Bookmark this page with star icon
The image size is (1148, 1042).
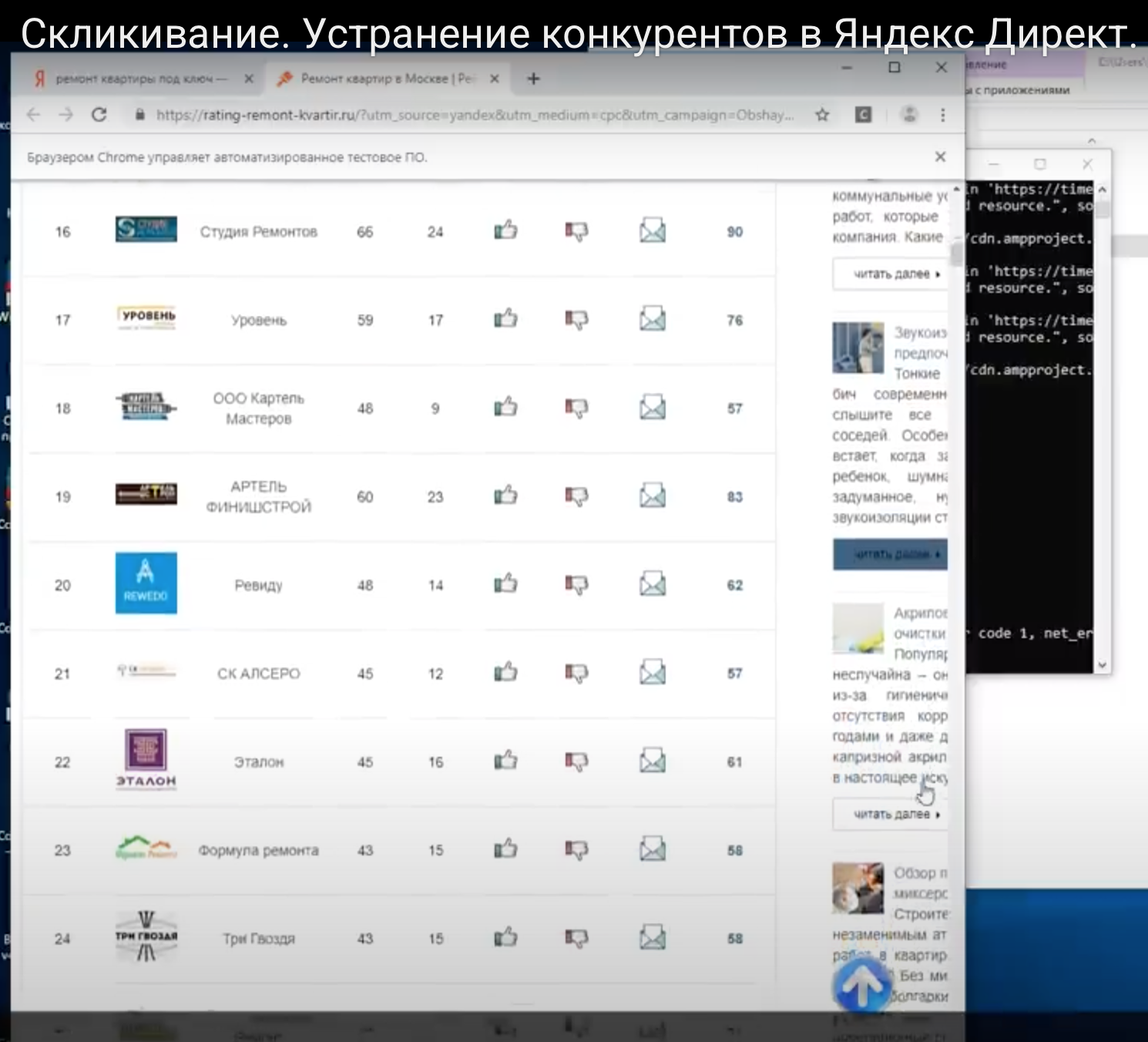[822, 115]
